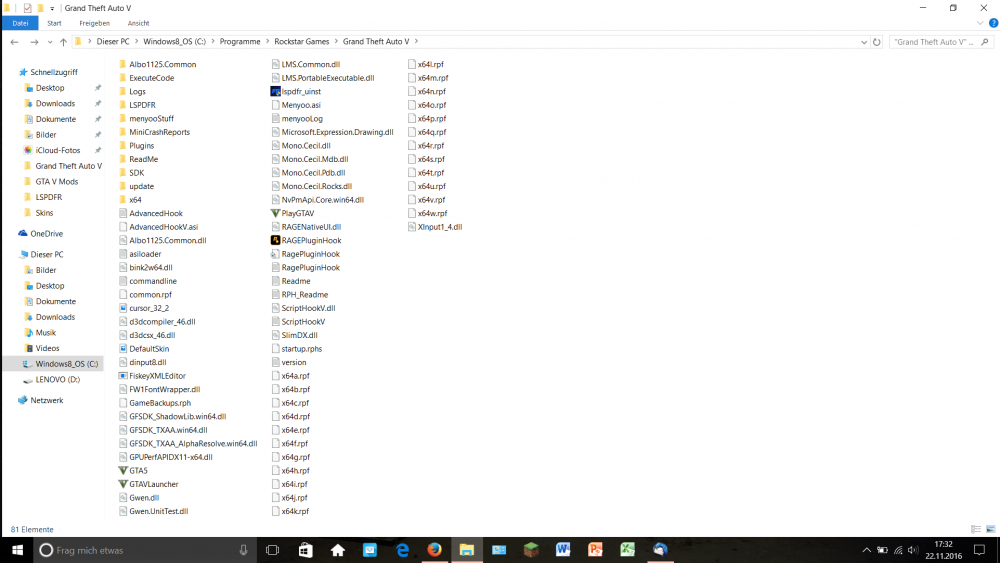Viewport: 1000px width, 563px height.
Task: Select the ScriptHookV.dll file
Action: click(x=303, y=308)
